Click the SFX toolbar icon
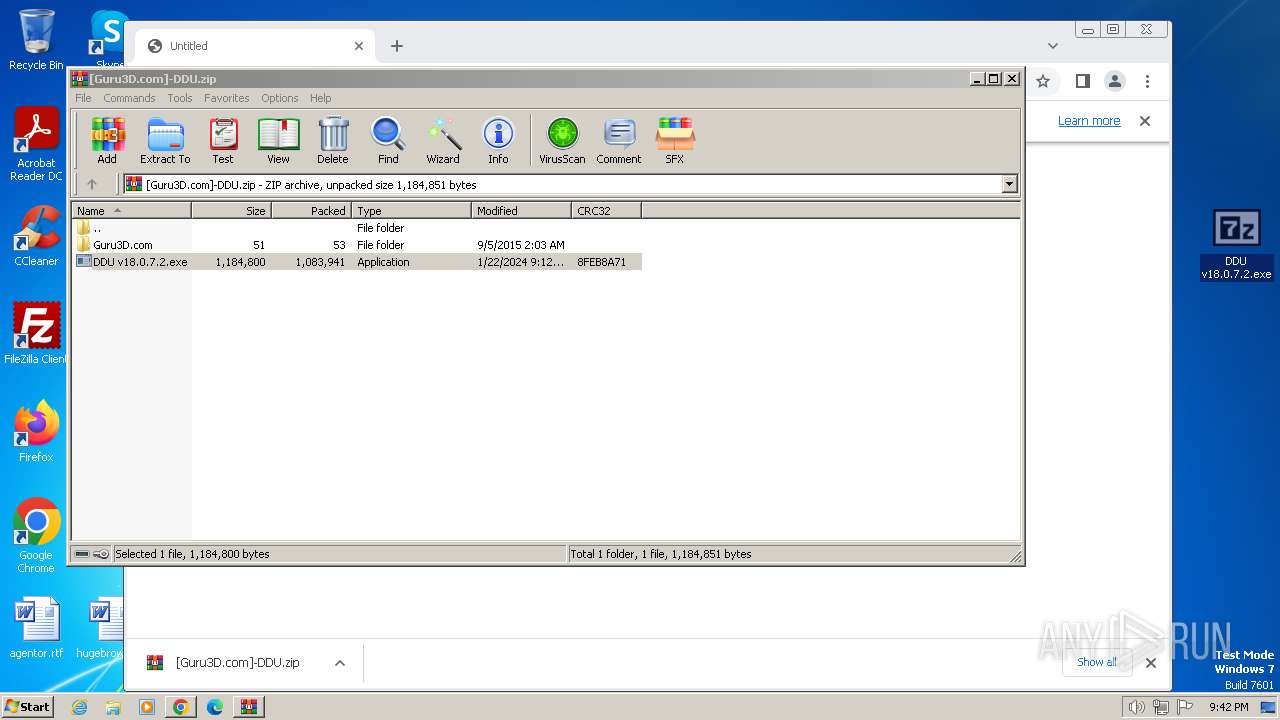Image resolution: width=1280 pixels, height=720 pixels. (675, 140)
